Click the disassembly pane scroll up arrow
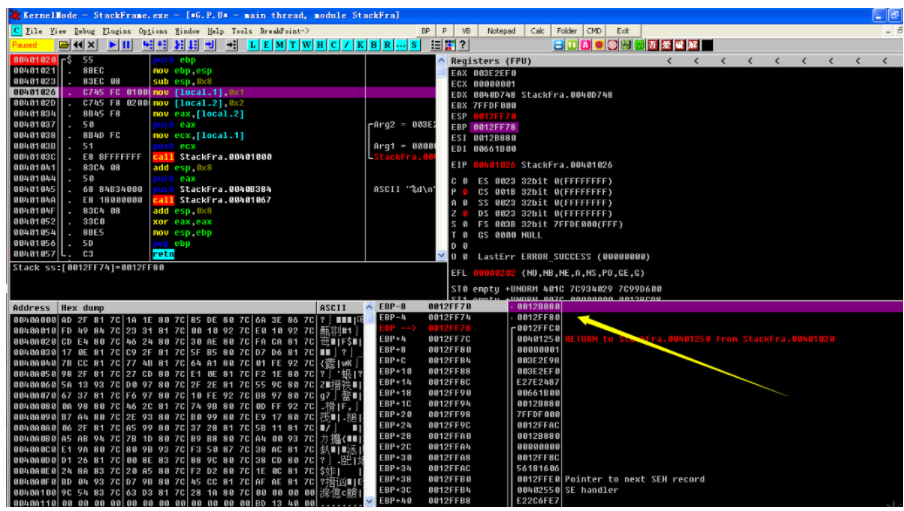904x511 pixels. click(441, 60)
